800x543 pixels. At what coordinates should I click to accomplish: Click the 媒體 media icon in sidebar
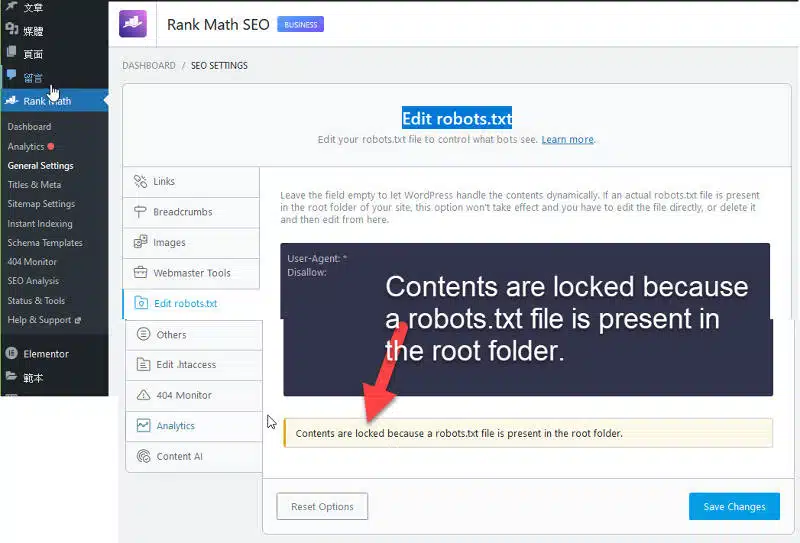click(11, 29)
